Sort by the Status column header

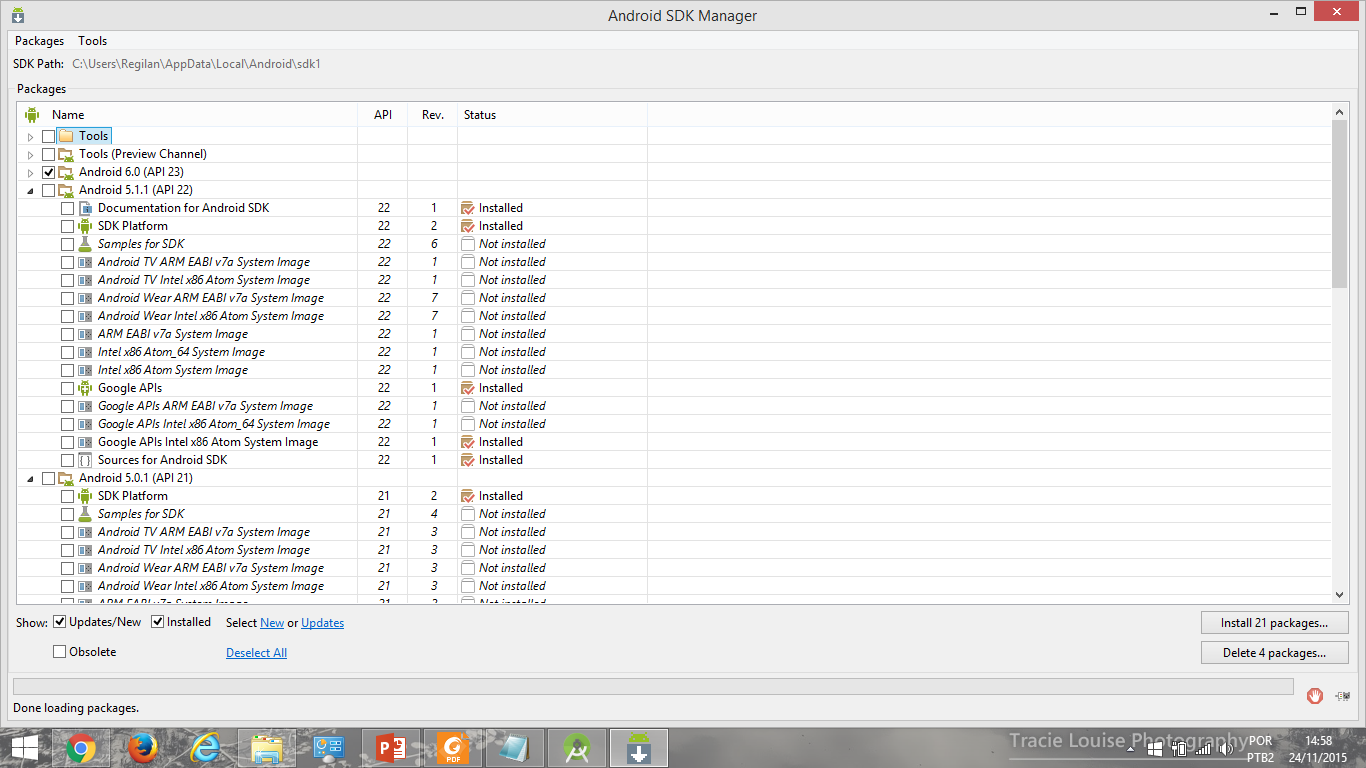click(553, 115)
